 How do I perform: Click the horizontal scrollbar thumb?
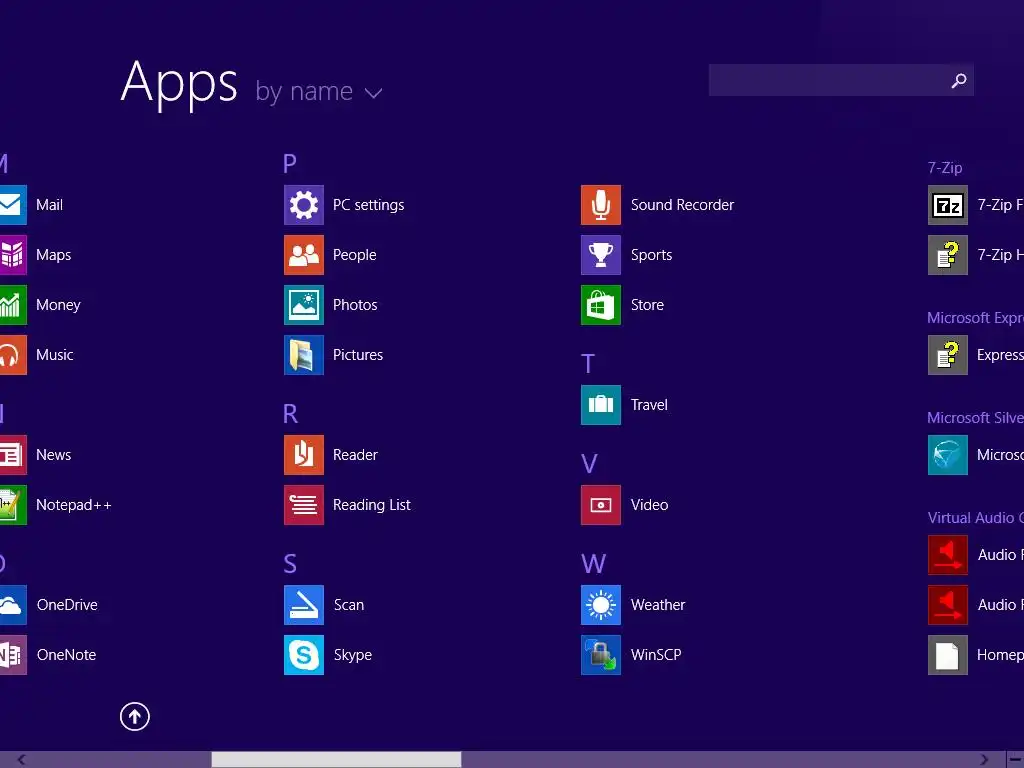point(336,759)
